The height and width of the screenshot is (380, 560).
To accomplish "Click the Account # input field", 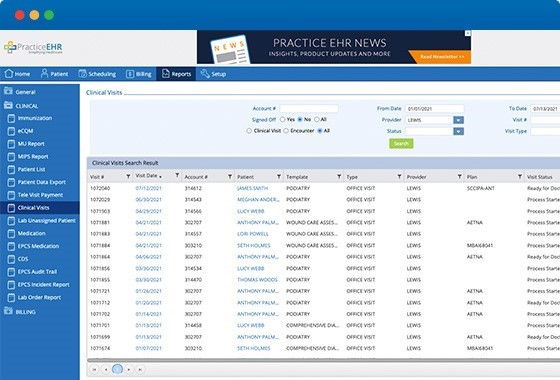I will [x=309, y=109].
